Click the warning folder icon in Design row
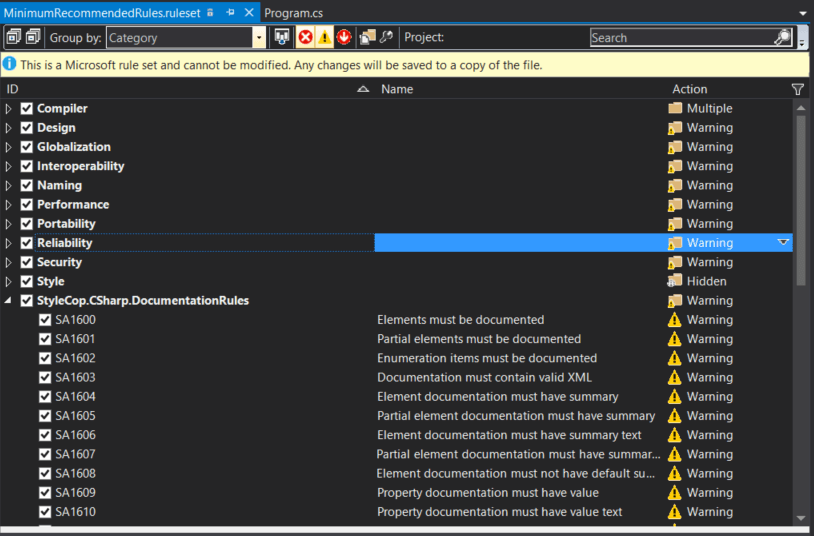Image resolution: width=814 pixels, height=536 pixels. (674, 128)
